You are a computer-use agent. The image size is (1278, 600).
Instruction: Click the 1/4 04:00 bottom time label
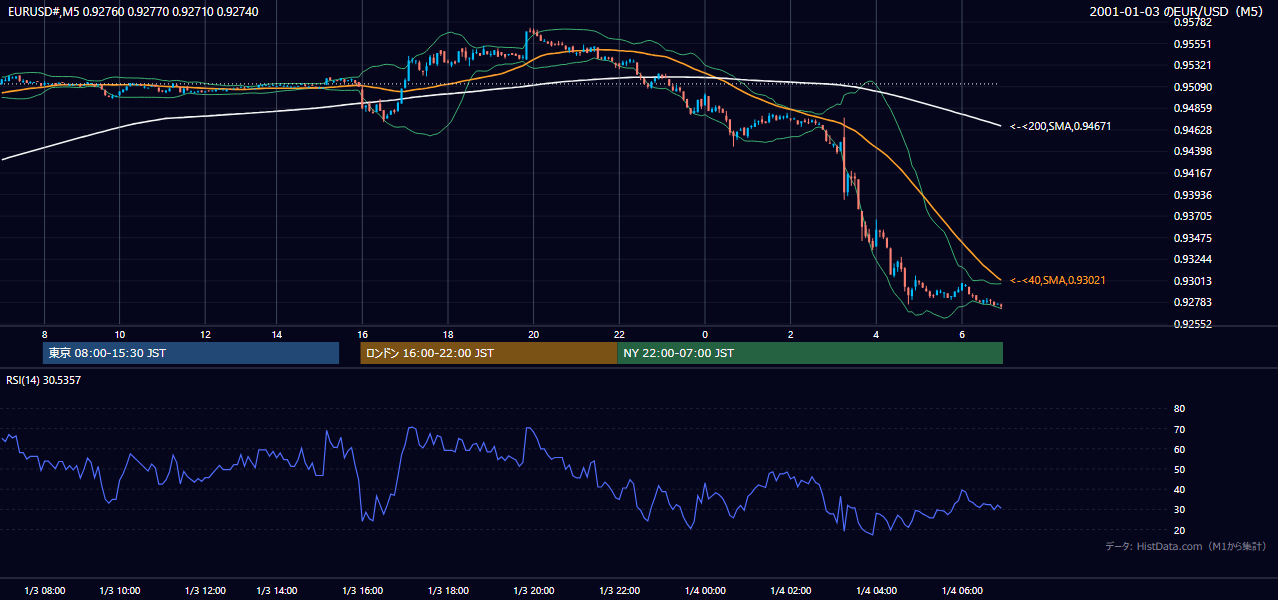click(876, 591)
